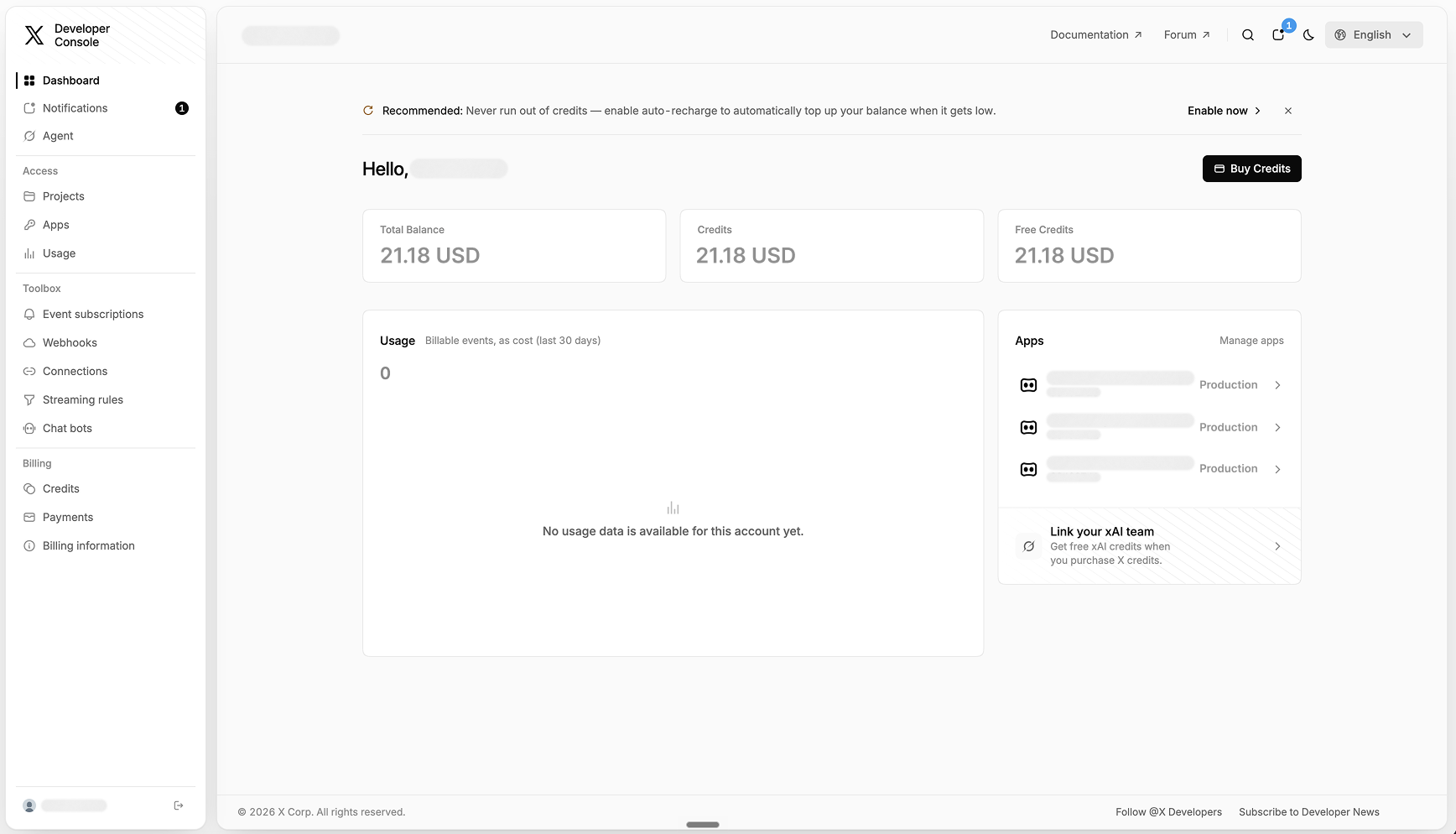
Task: Open the Link your xAI team chevron
Action: [x=1277, y=546]
